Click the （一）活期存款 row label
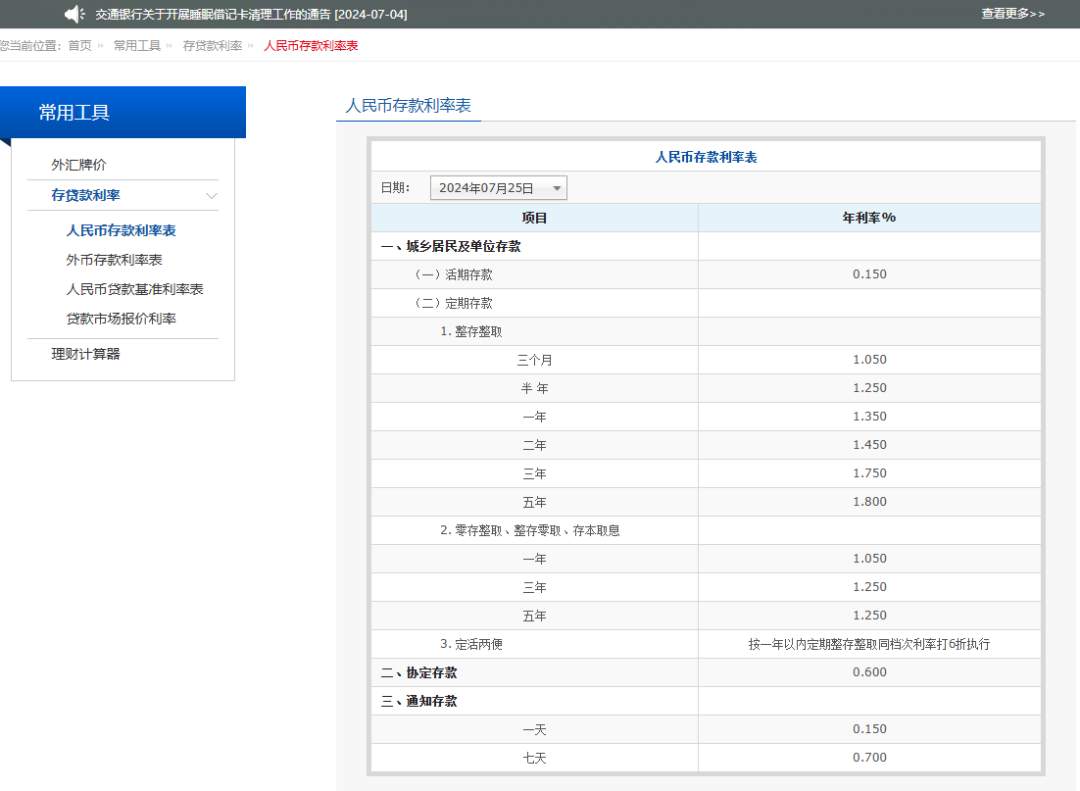1080x791 pixels. point(453,275)
